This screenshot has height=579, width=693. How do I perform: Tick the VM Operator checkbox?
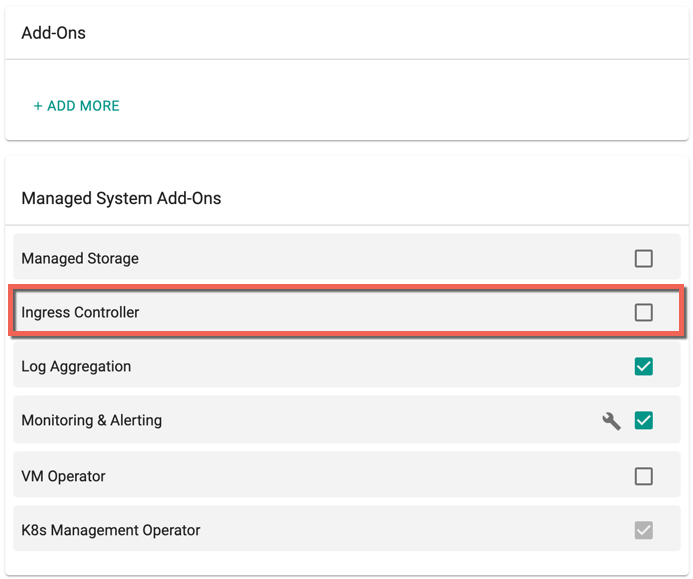(644, 476)
